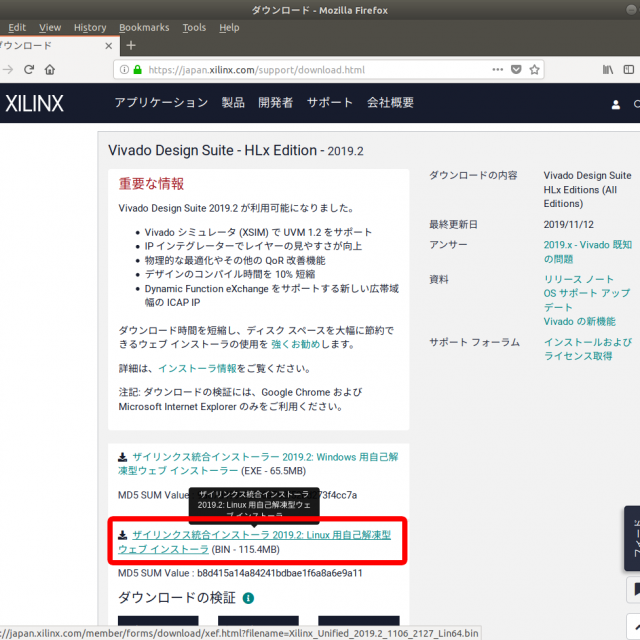640x640 pixels.
Task: Close the ダウンロード tab
Action: click(107, 45)
